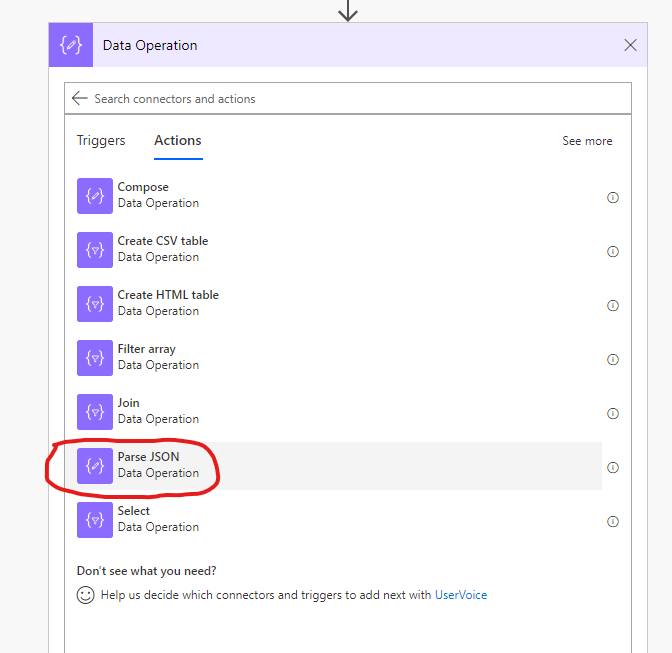The height and width of the screenshot is (653, 672).
Task: Click the Compose action icon
Action: (95, 196)
